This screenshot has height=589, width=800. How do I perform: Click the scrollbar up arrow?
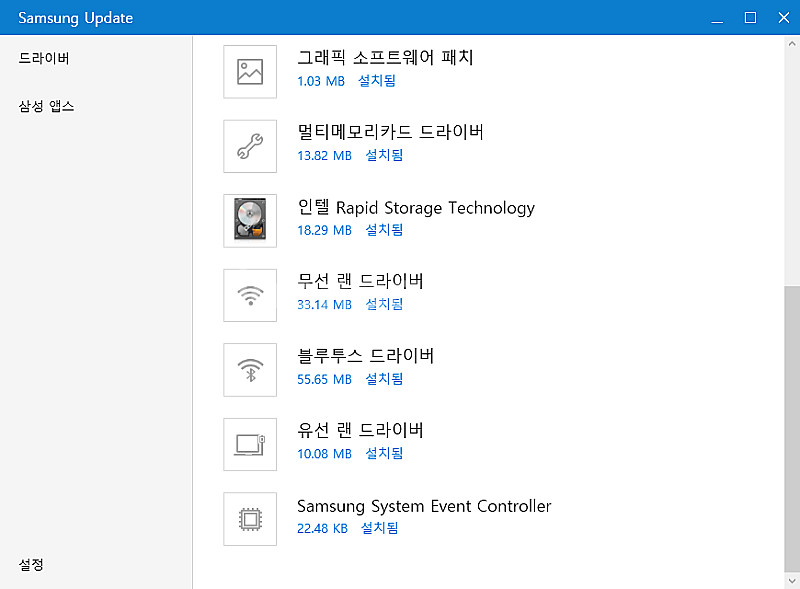coord(792,44)
